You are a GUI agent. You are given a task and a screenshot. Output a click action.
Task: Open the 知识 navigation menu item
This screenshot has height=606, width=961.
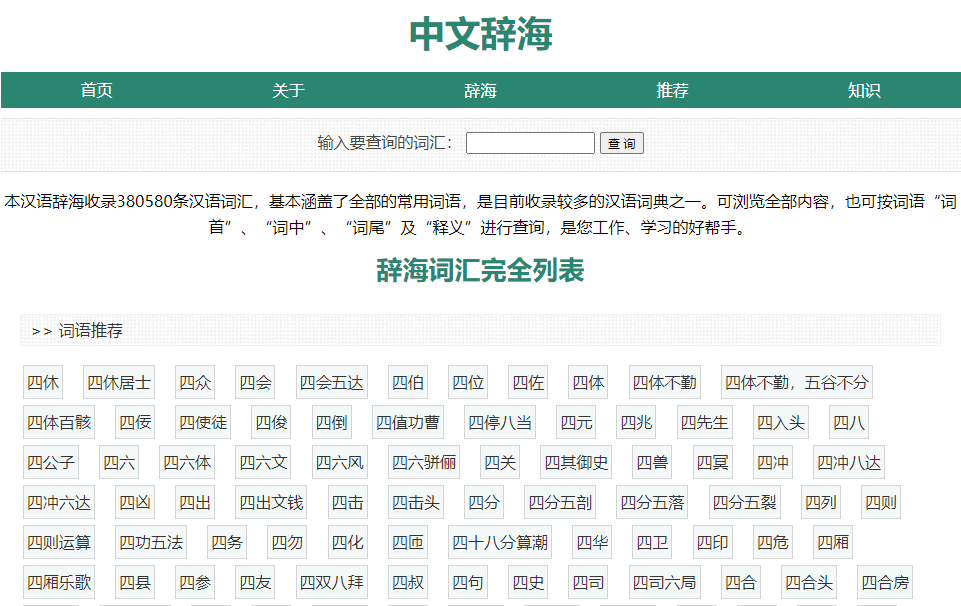(x=864, y=90)
